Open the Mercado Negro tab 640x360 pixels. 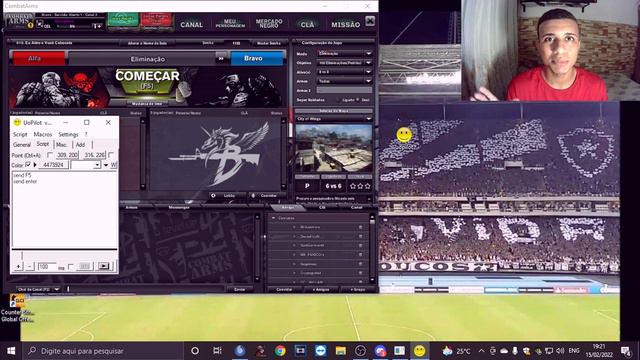tap(269, 23)
